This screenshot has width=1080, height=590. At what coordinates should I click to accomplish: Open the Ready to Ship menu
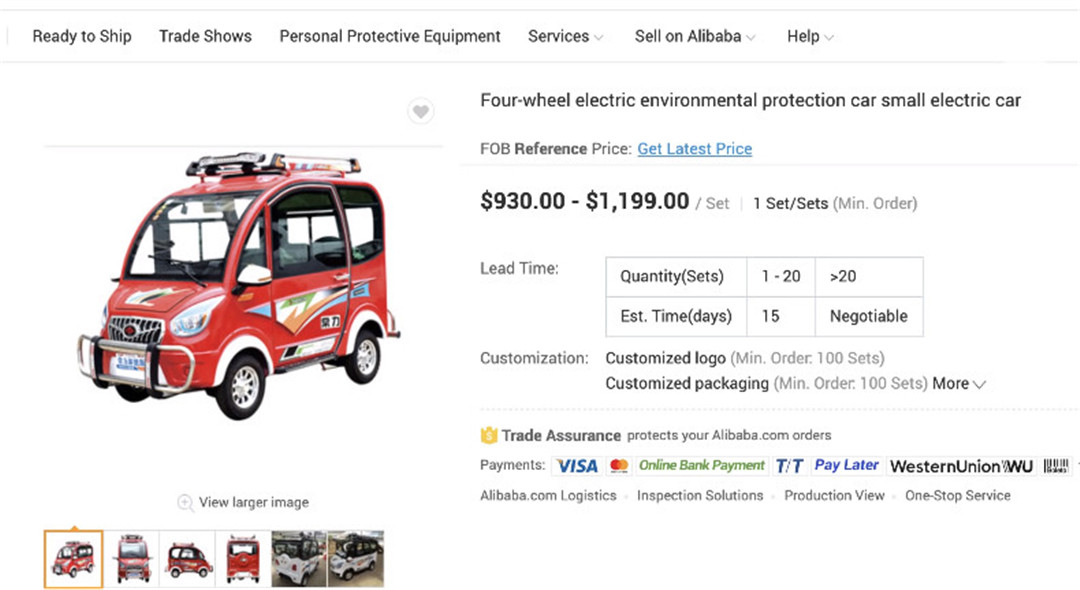pos(82,36)
